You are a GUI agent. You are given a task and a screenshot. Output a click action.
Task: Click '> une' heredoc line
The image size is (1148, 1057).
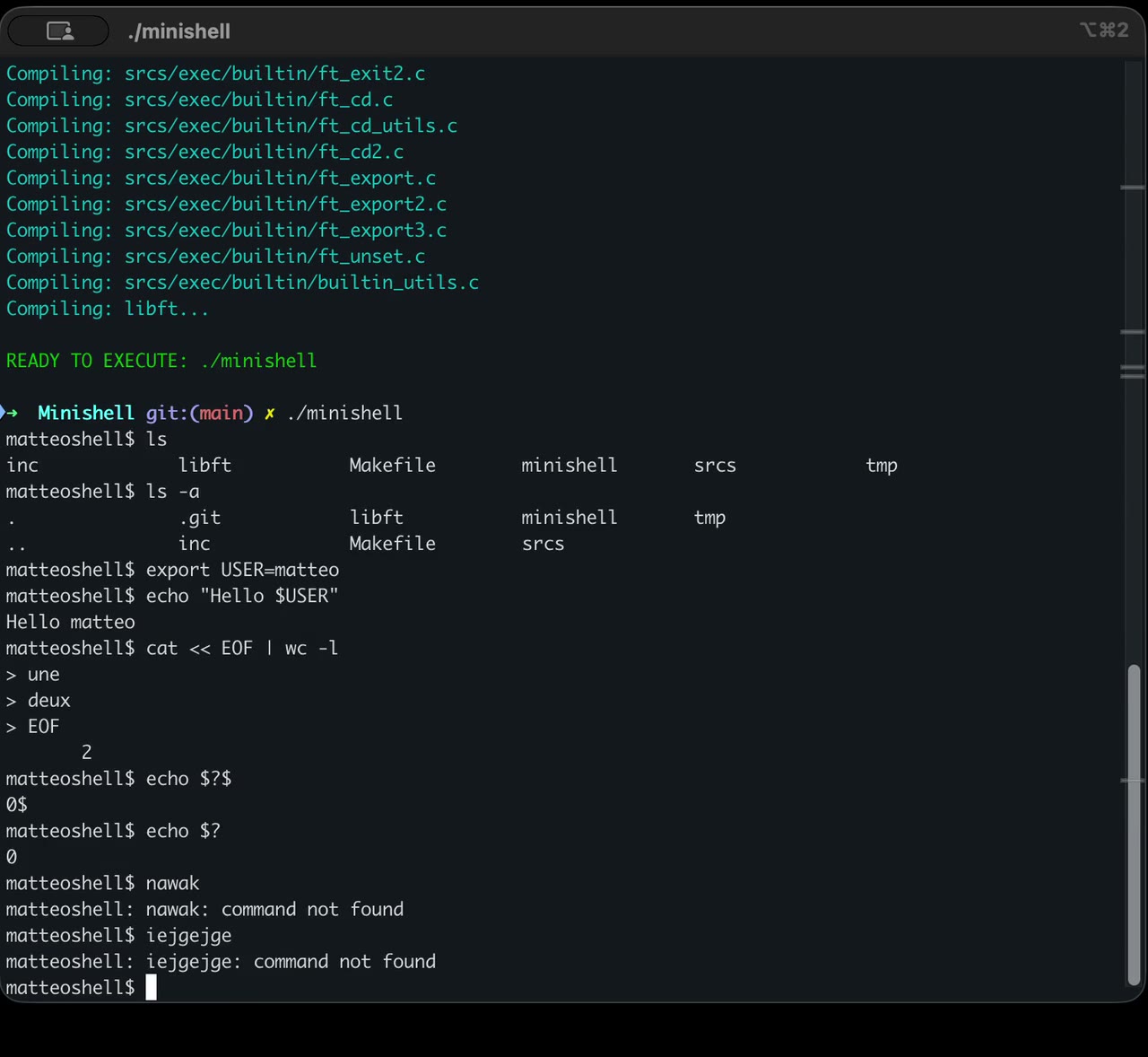[x=33, y=675]
